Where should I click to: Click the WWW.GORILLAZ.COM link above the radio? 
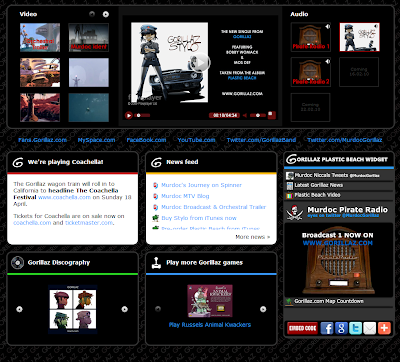point(338,243)
